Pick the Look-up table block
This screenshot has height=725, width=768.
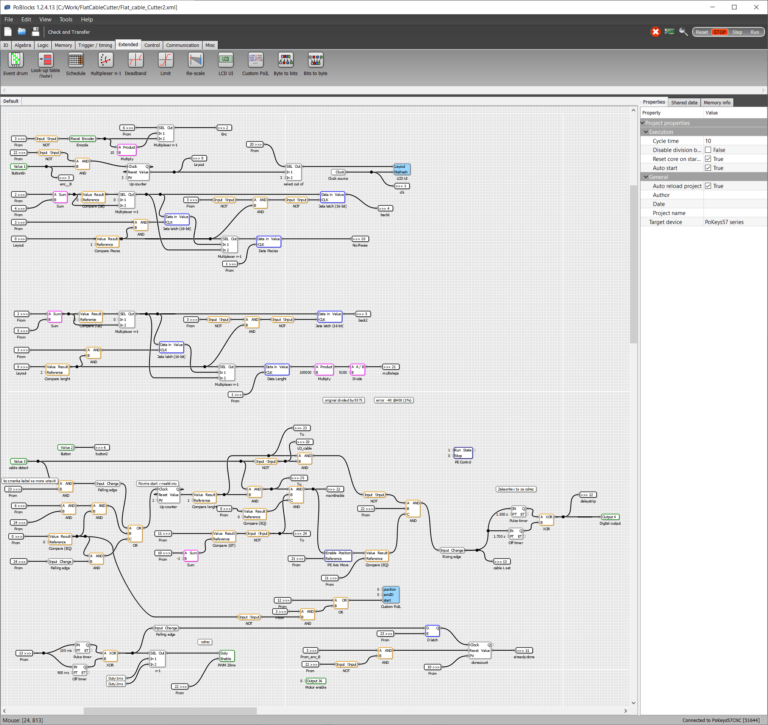tap(45, 60)
